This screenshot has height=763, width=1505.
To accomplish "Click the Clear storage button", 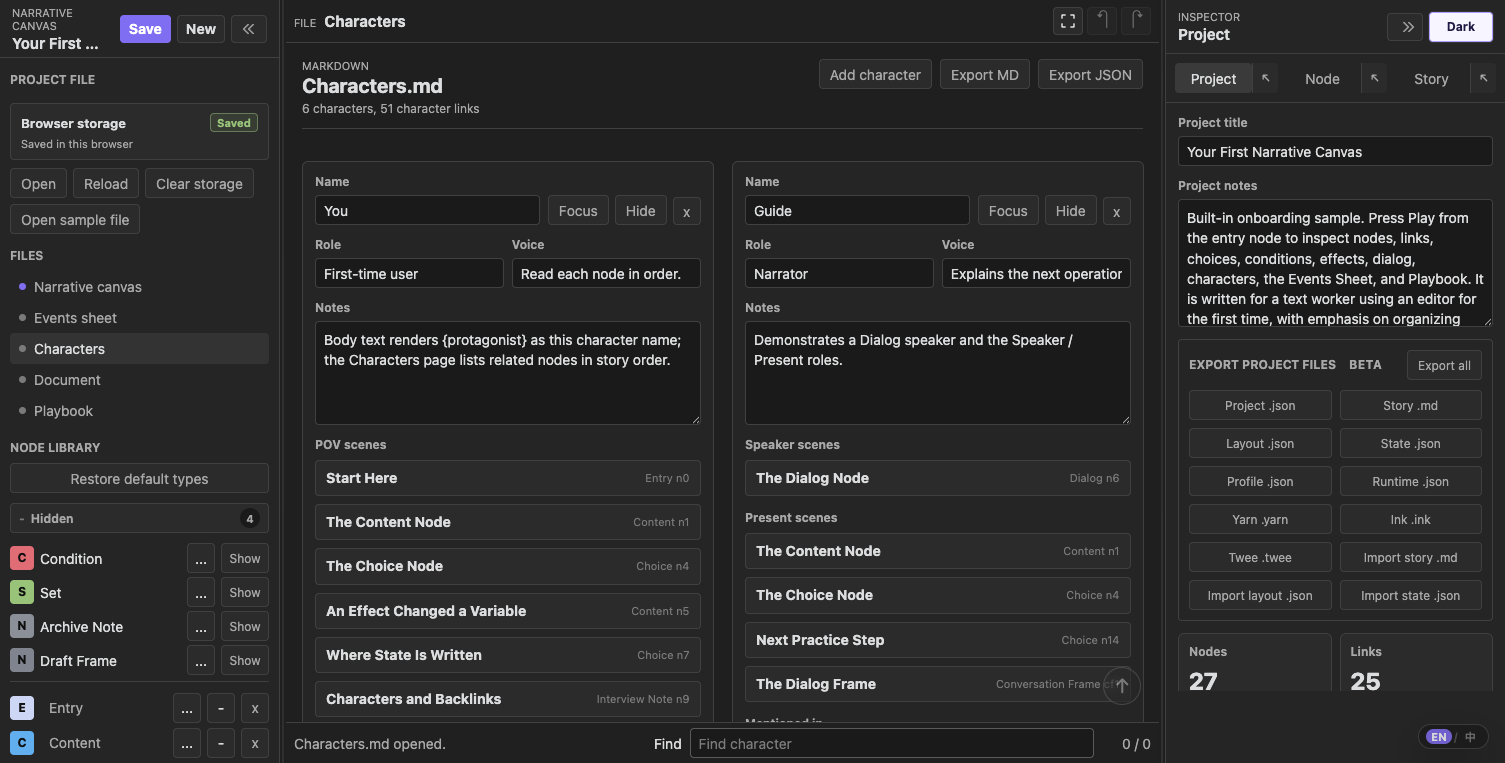I will coord(199,184).
